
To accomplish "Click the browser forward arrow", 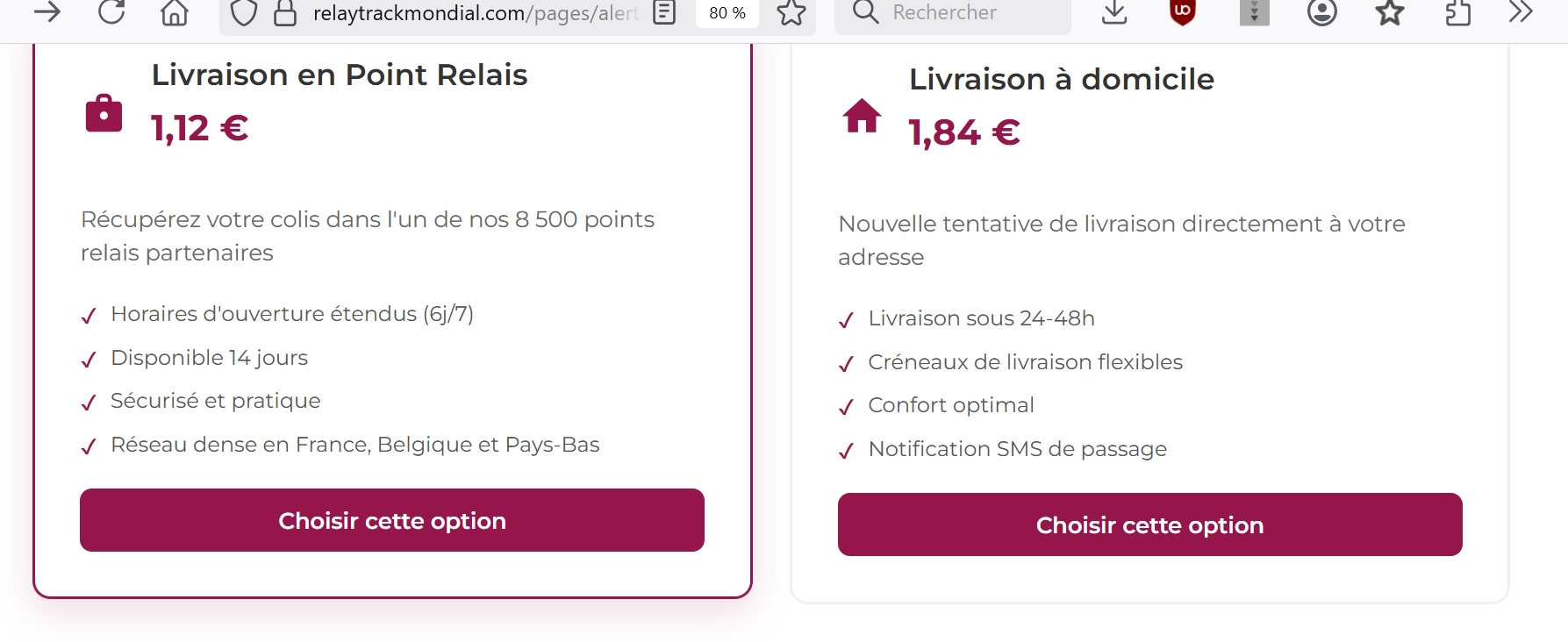I will coord(47,12).
